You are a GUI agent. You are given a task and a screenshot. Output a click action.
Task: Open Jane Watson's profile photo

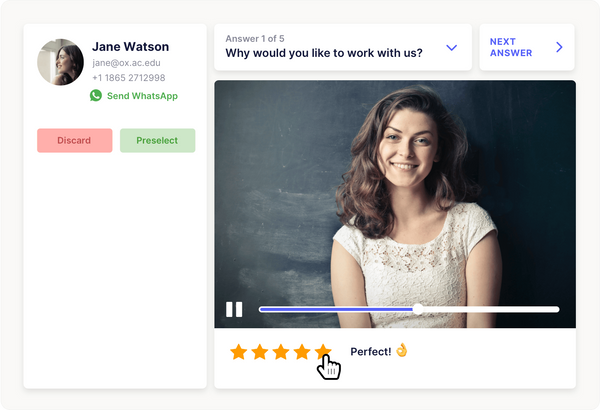[60, 62]
